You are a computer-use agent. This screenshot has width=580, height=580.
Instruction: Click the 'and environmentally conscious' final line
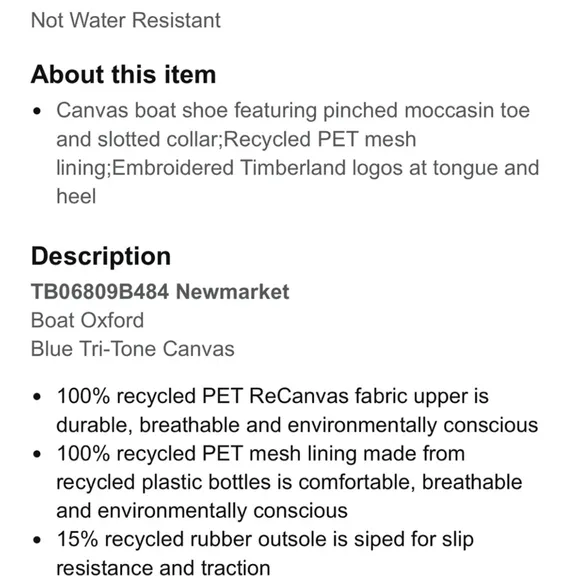(x=202, y=511)
